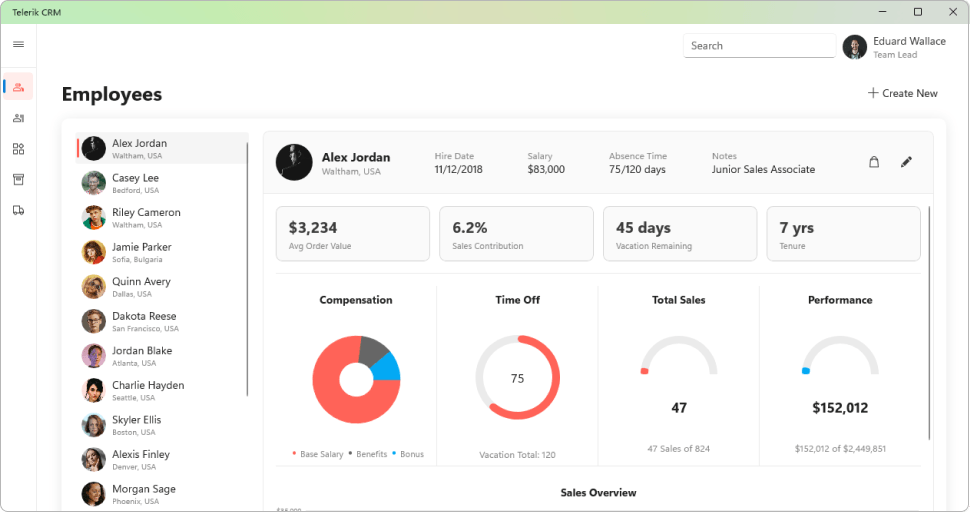Click the blue Bonus donut segment

point(387,369)
